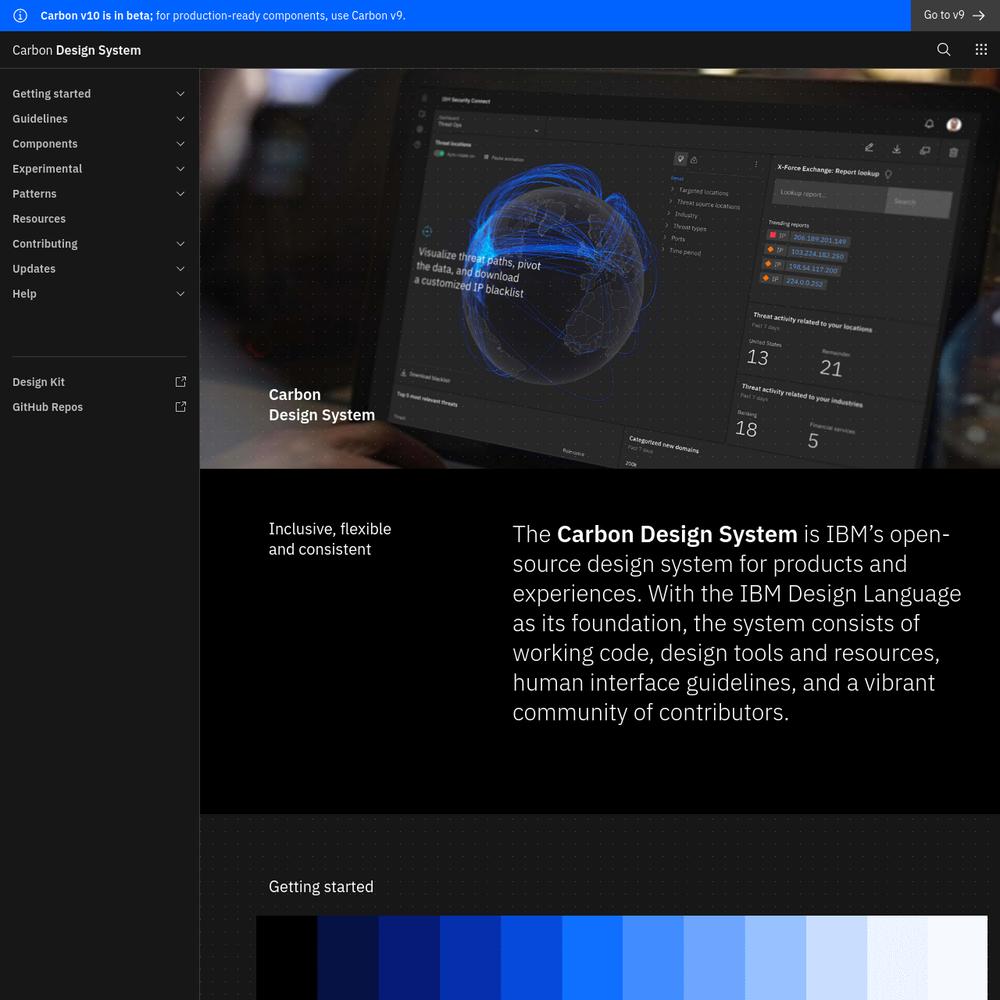
Task: Expand the Patterns chevron
Action: tap(180, 193)
